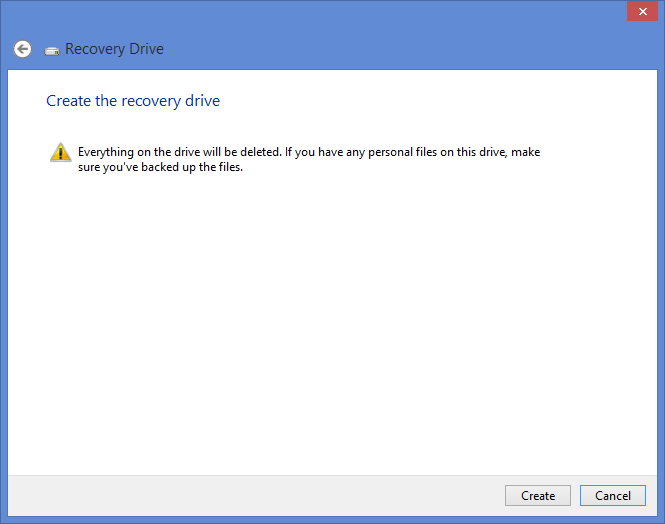Screen dimensions: 665x524
Task: Click the gray footer bar left of Create
Action: tap(250, 496)
